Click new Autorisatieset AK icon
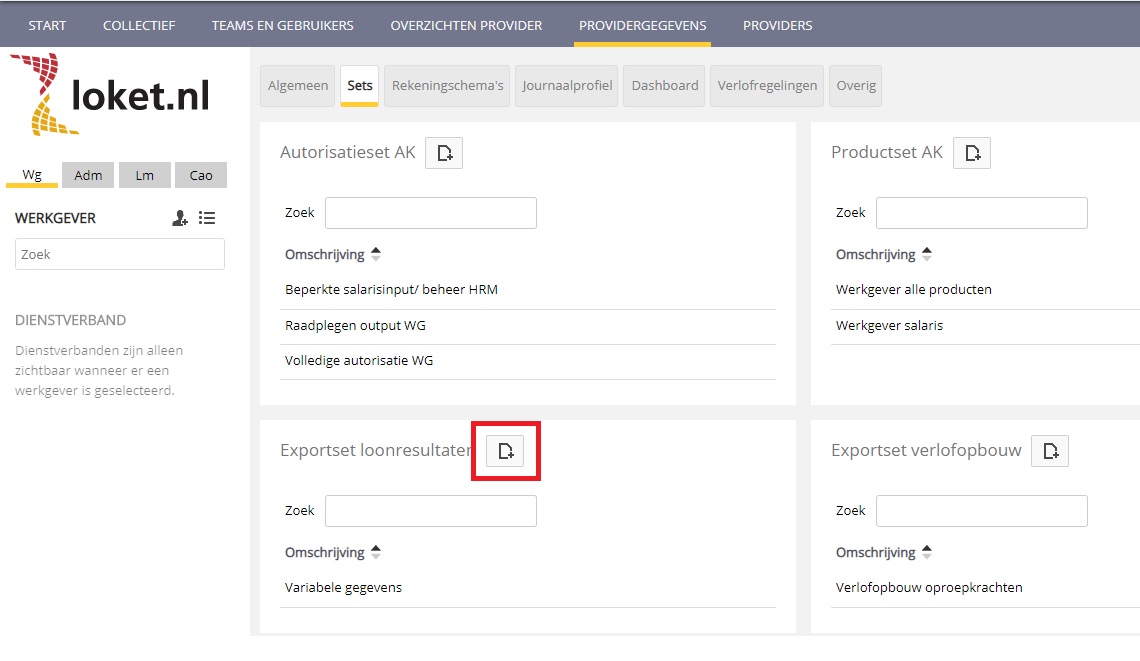Viewport: 1140px width, 661px height. pos(444,153)
